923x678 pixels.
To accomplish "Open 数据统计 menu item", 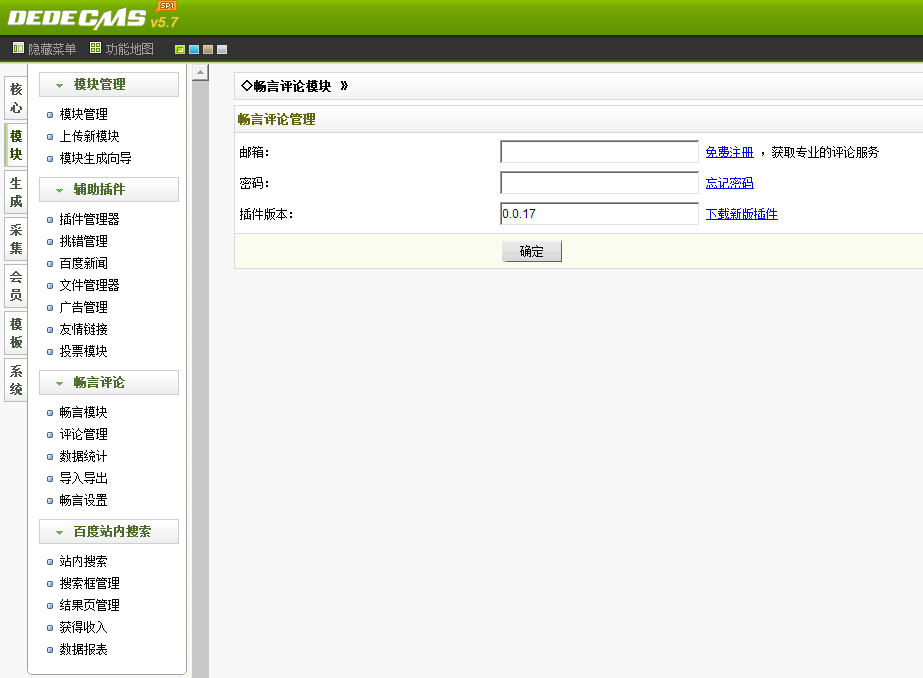I will pos(84,457).
